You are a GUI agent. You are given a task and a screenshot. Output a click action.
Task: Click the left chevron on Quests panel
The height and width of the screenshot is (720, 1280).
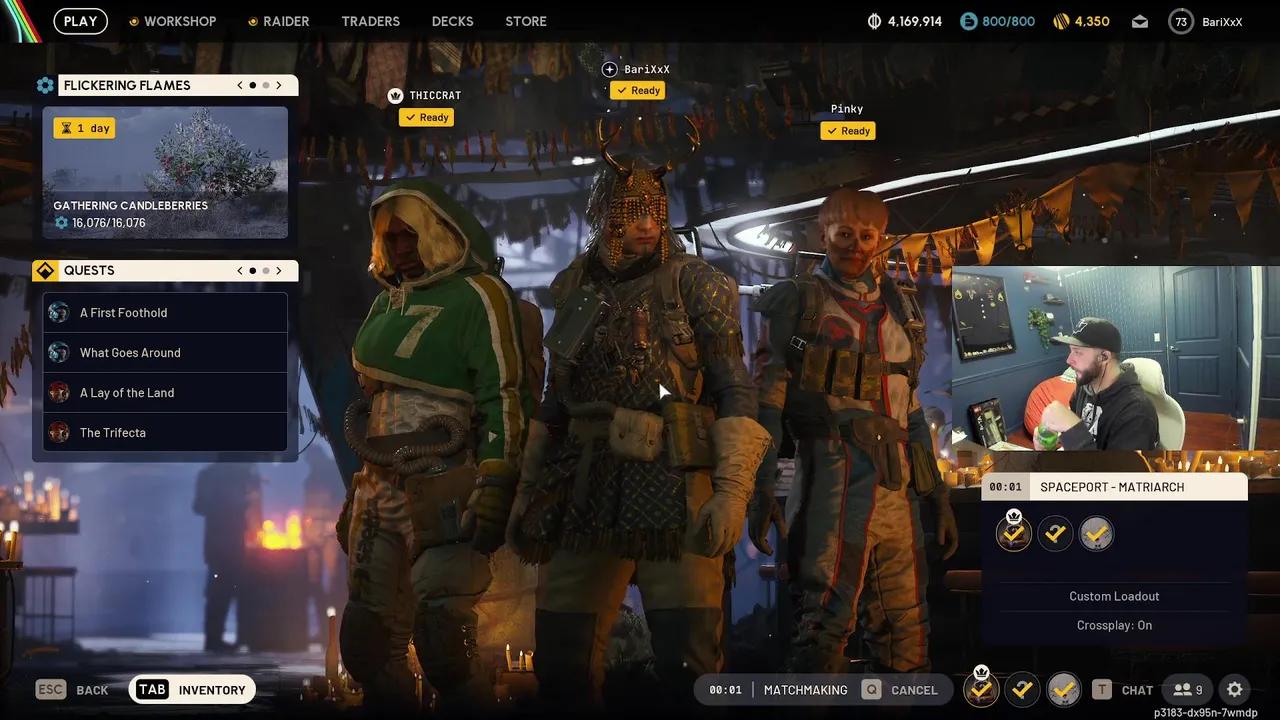[x=239, y=270]
